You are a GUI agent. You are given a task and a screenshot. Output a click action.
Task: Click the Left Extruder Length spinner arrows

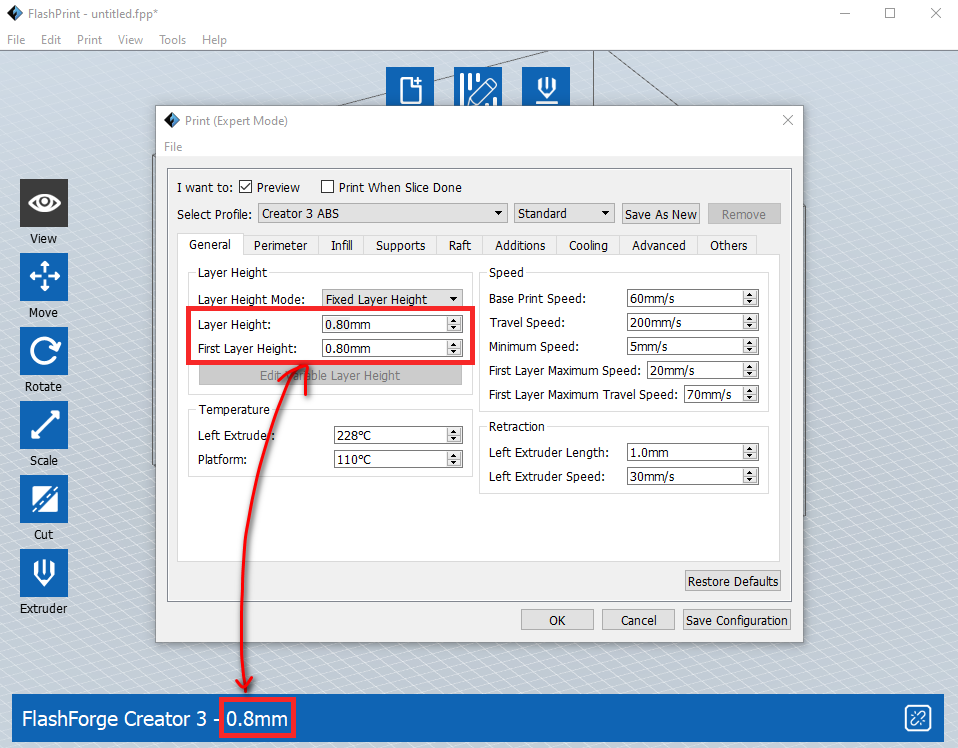coord(750,452)
